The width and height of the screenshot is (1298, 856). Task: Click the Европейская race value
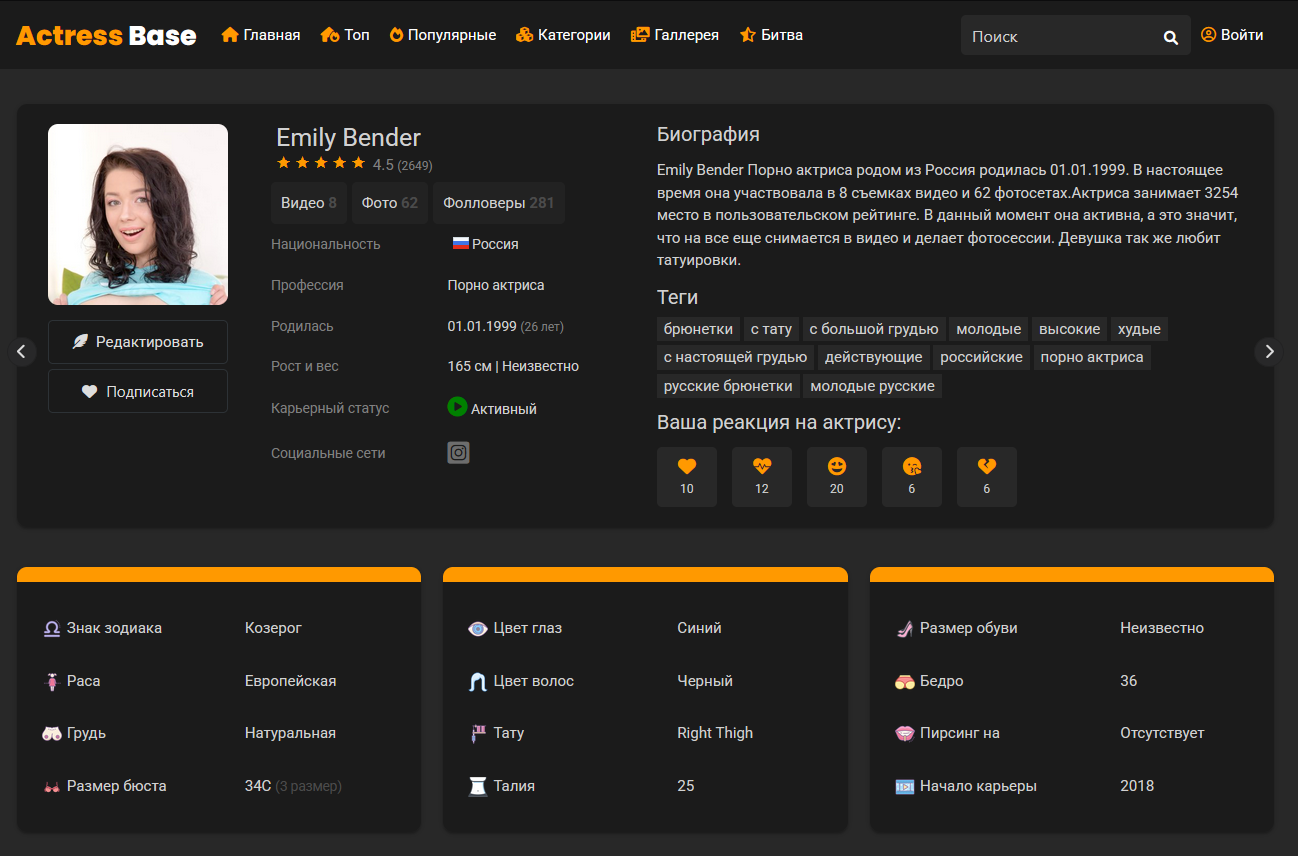290,681
